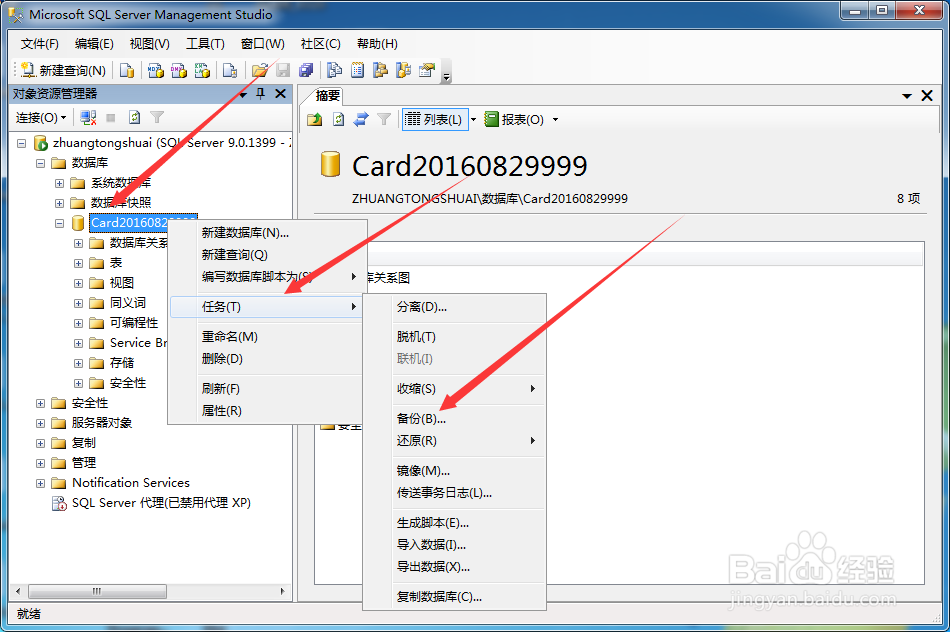Open the 对象资源管理器 window position dropdown arrow
The width and height of the screenshot is (950, 632).
pos(243,94)
